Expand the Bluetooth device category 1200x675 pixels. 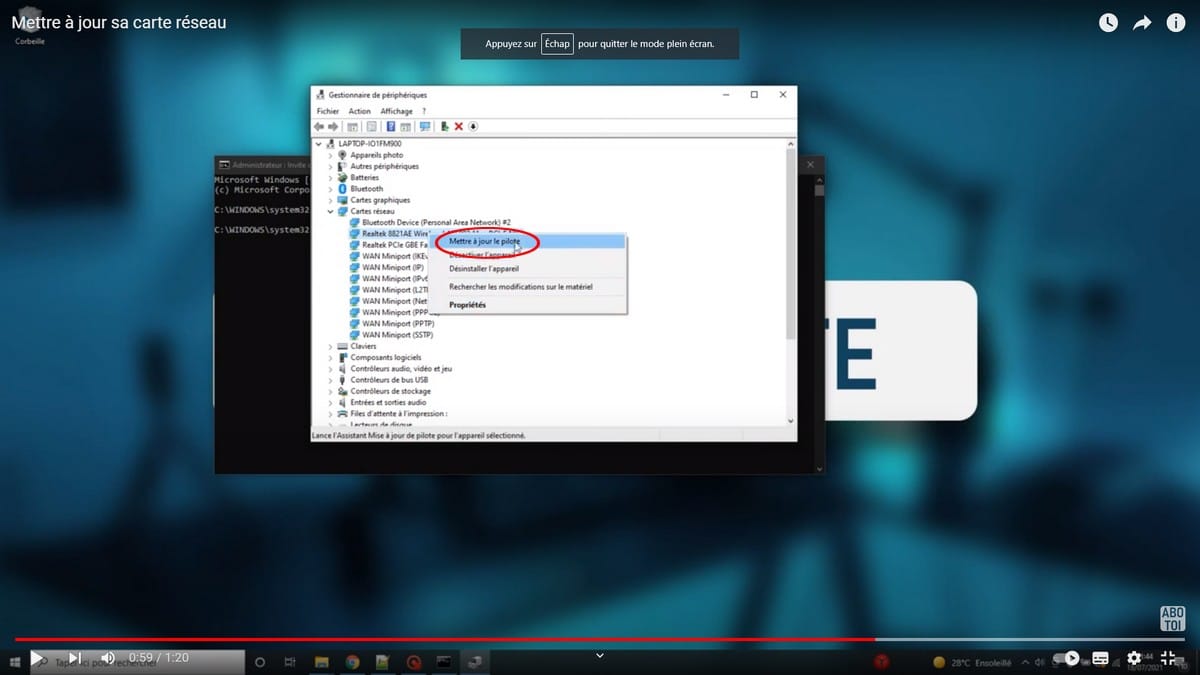[x=331, y=189]
